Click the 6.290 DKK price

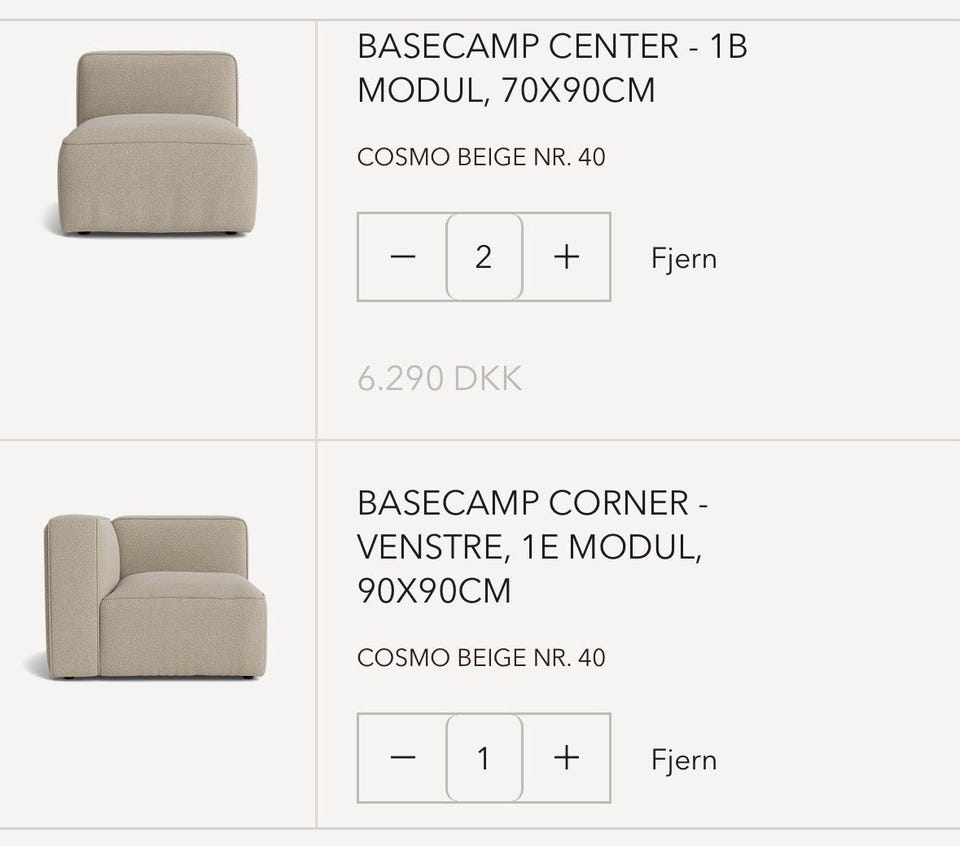439,379
